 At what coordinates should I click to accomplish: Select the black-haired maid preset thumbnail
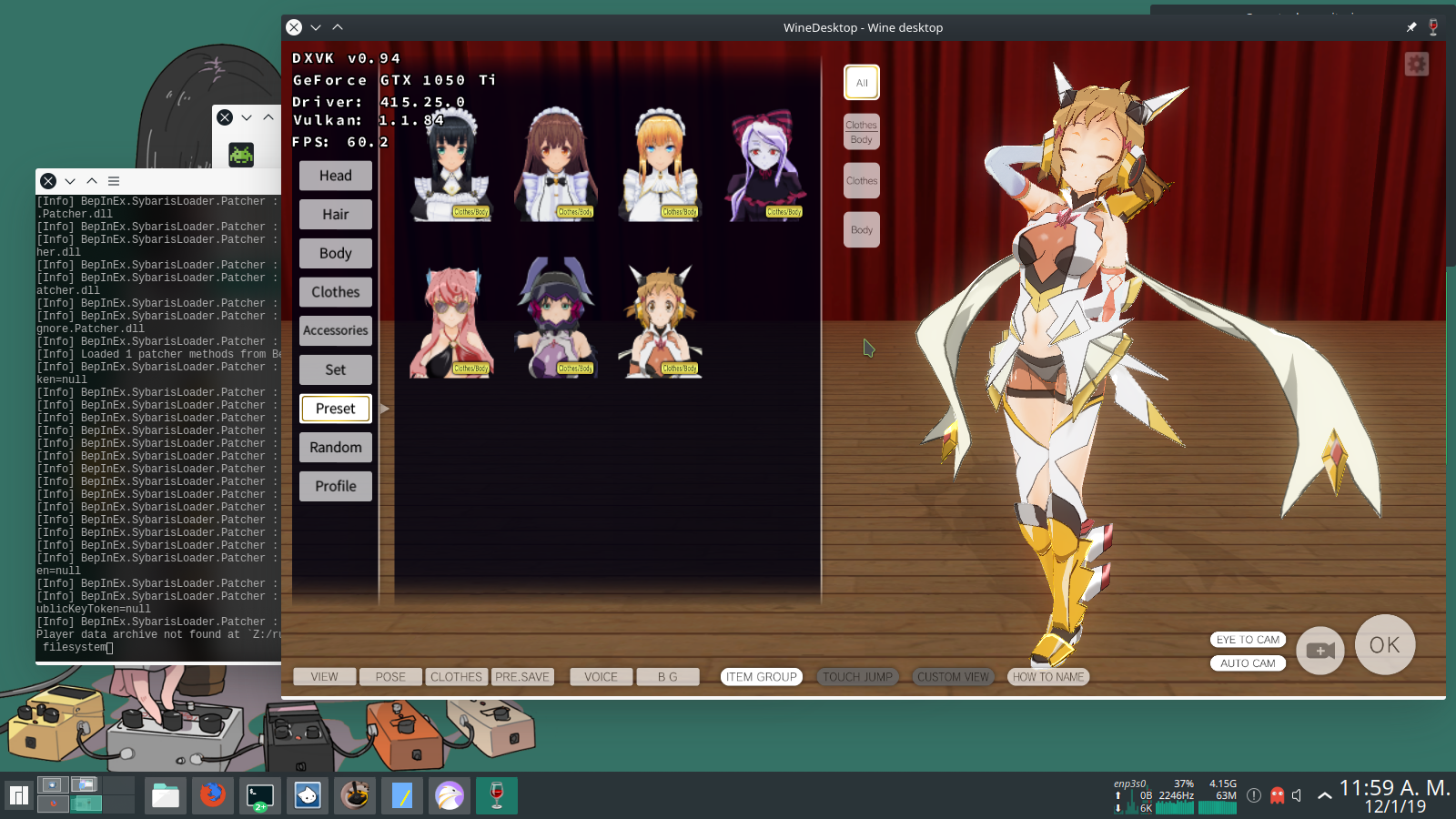click(452, 165)
